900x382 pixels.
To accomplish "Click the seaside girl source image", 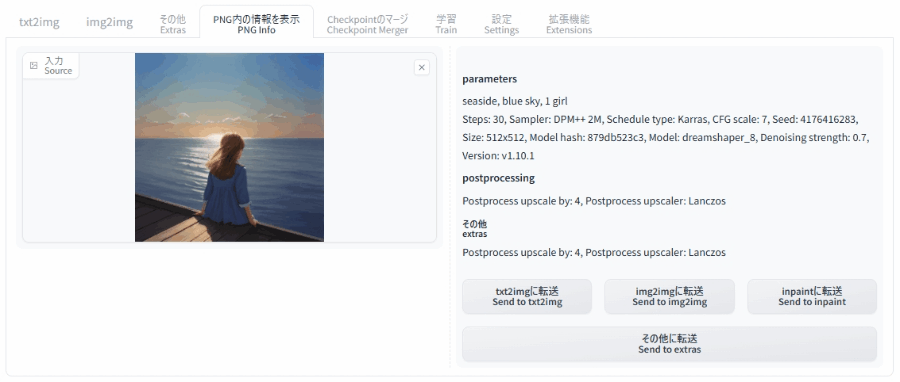I will [230, 147].
